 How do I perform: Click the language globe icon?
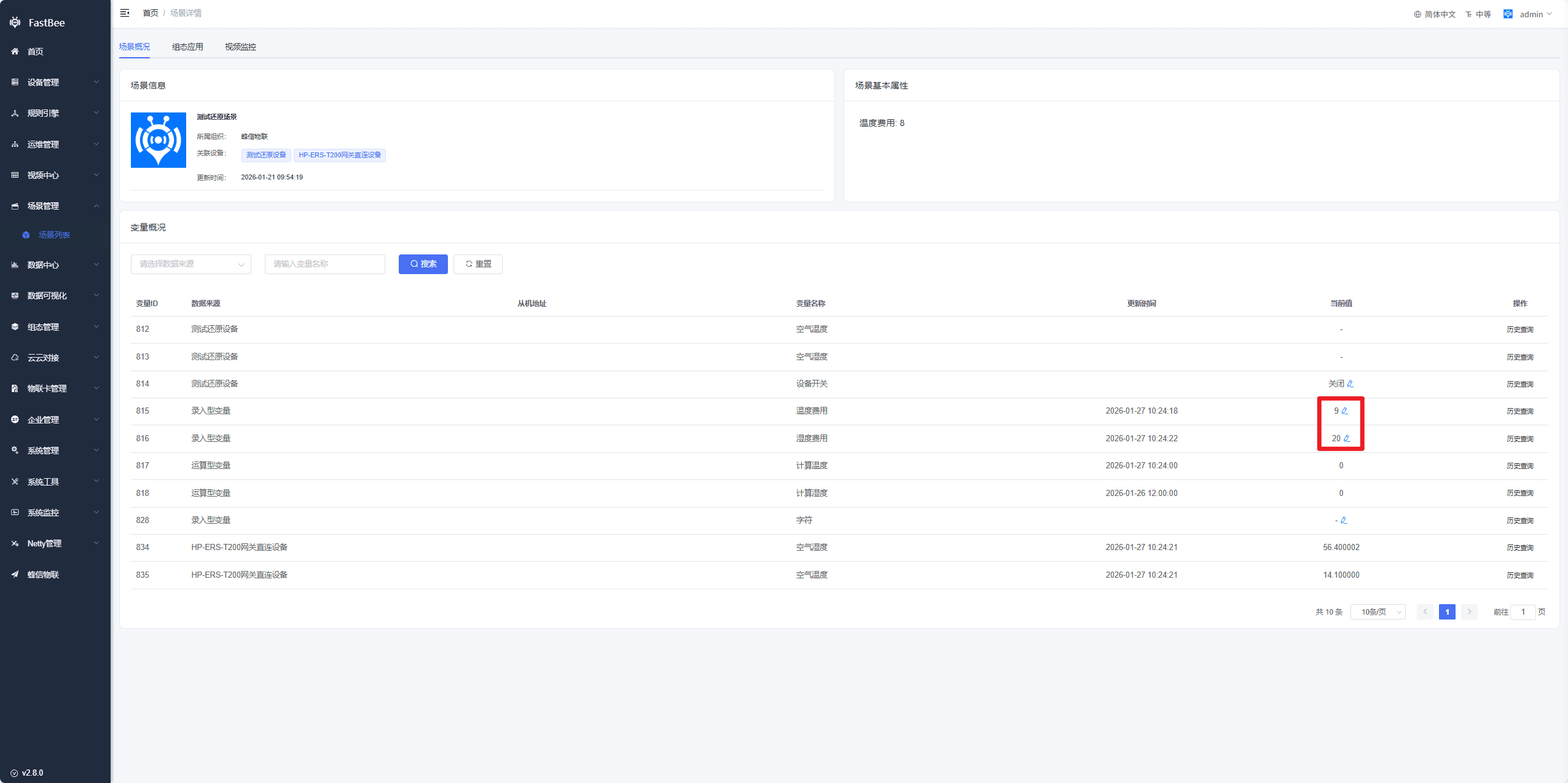(1417, 14)
